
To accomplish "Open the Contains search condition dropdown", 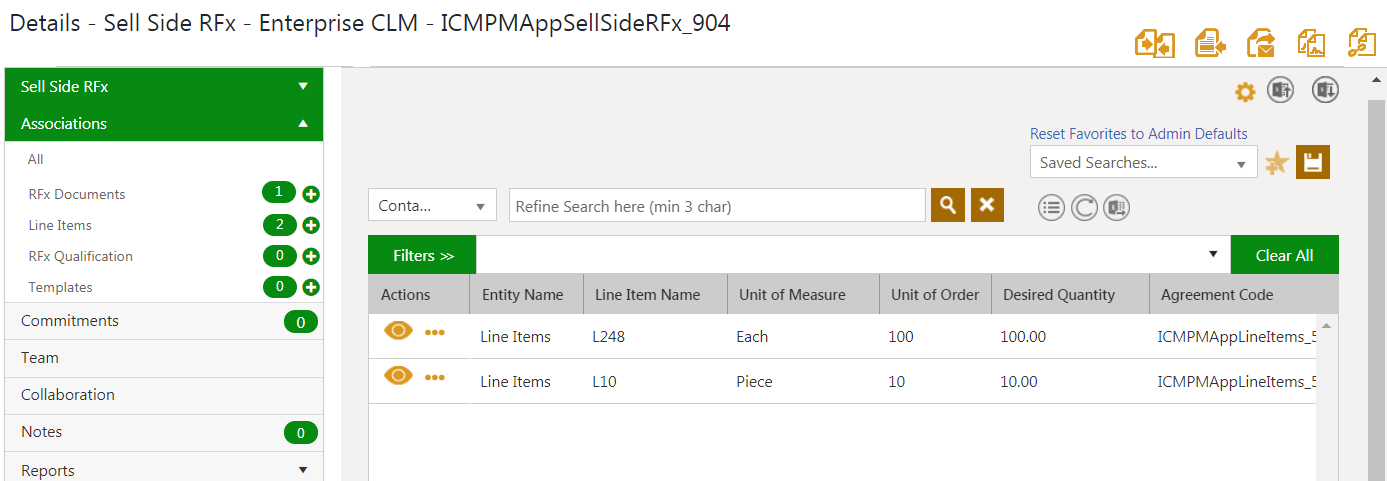I will tap(432, 206).
